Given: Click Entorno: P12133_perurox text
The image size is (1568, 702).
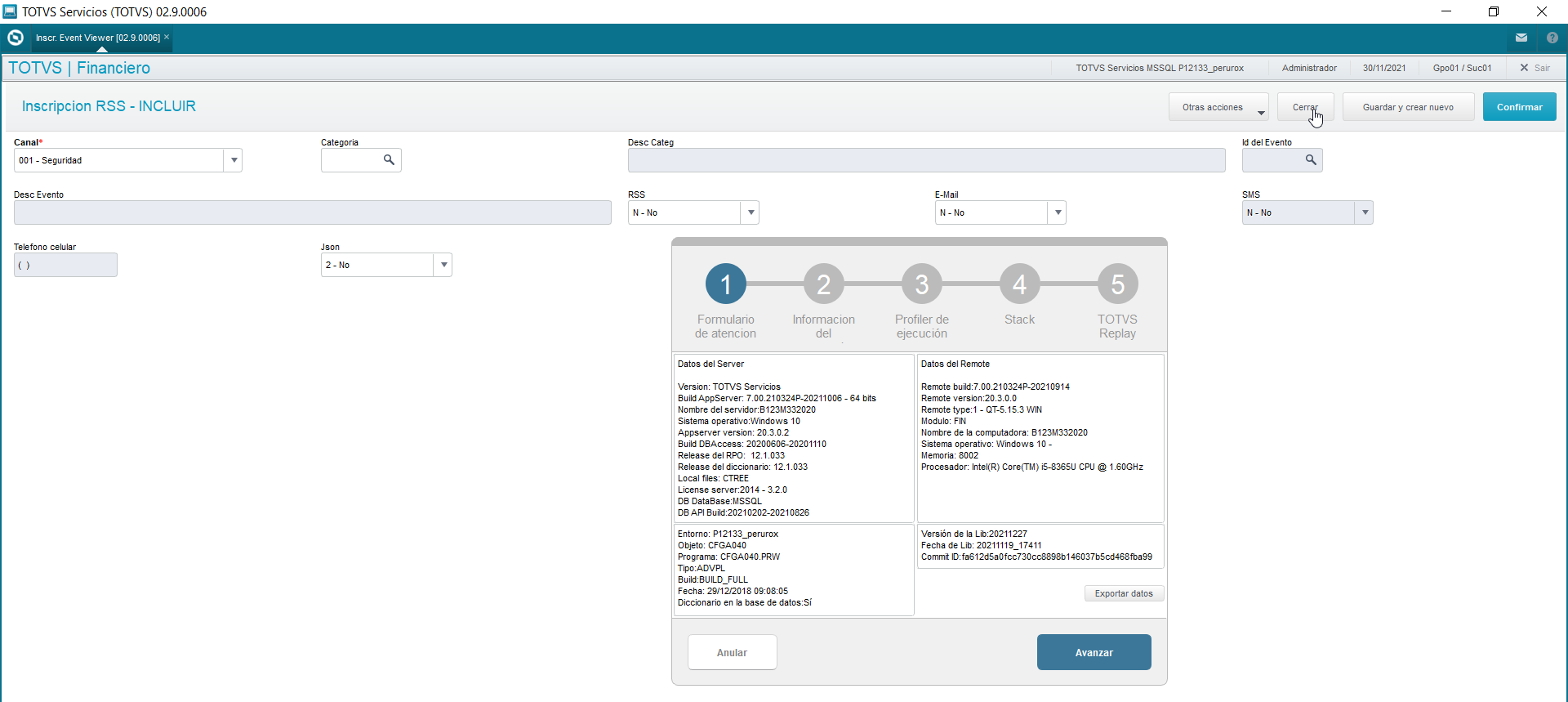Looking at the screenshot, I should (728, 534).
